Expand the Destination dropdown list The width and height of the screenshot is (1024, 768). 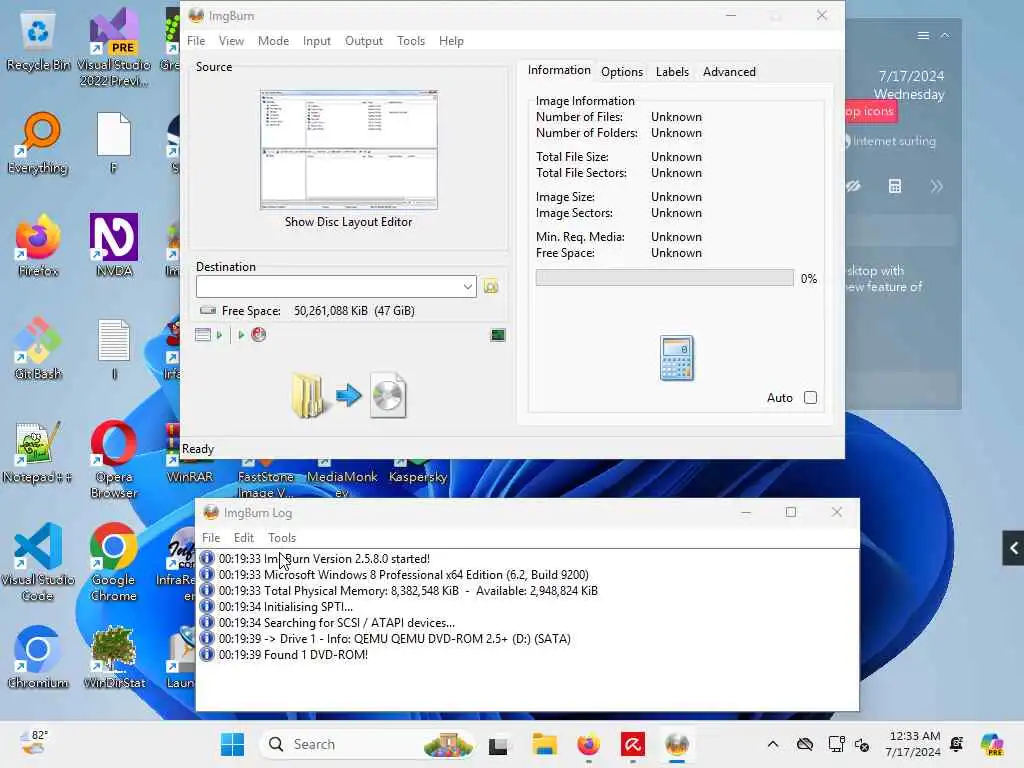[468, 286]
